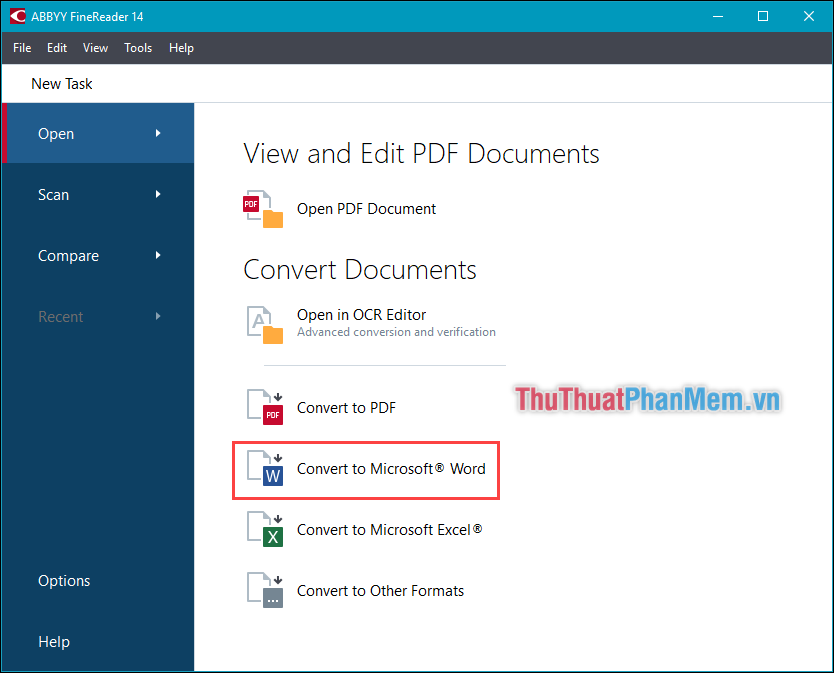Select the Convert to Microsoft Excel icon
The height and width of the screenshot is (673, 834).
coord(265,529)
